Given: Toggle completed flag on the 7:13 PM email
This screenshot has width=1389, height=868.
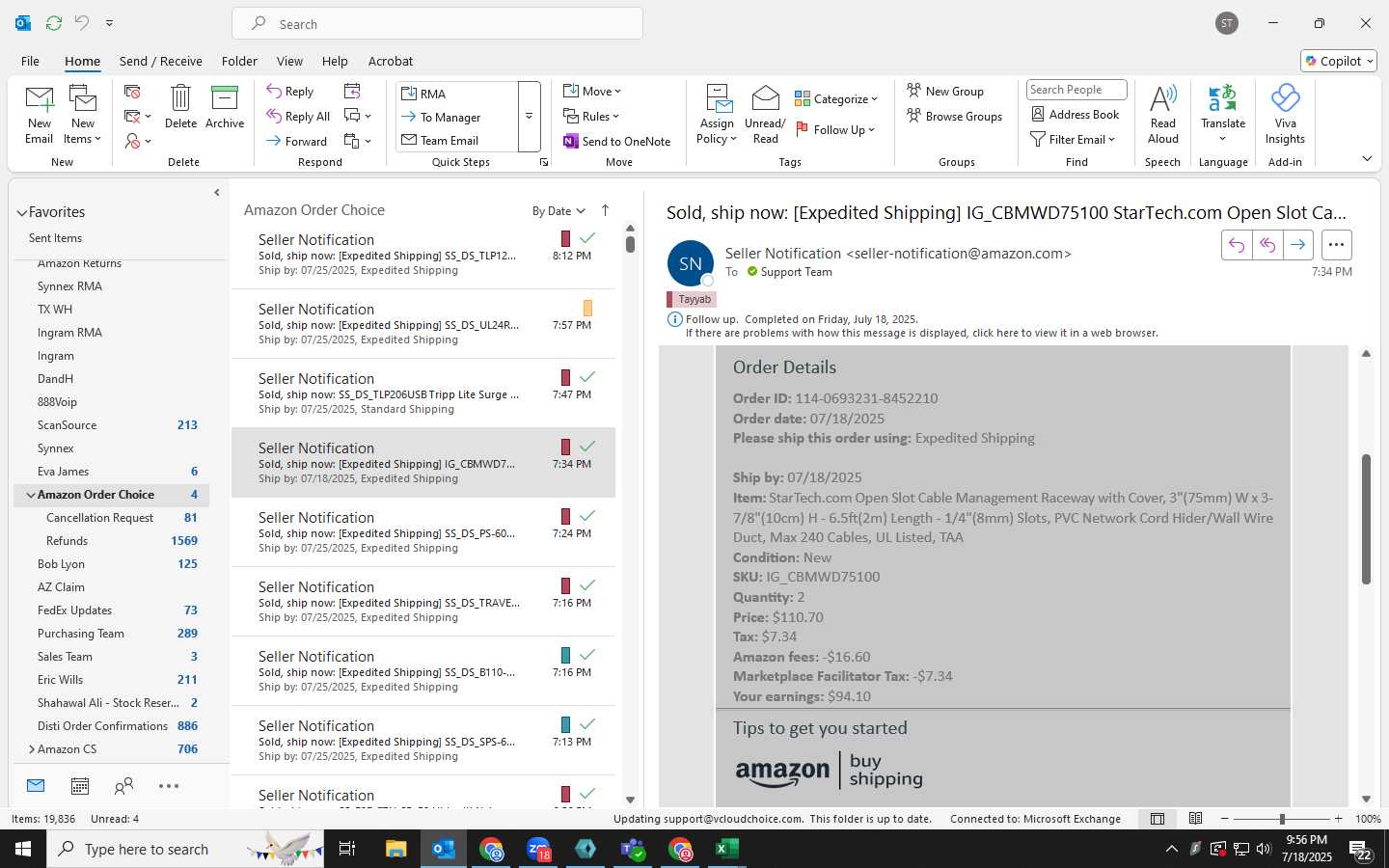Looking at the screenshot, I should 587,723.
